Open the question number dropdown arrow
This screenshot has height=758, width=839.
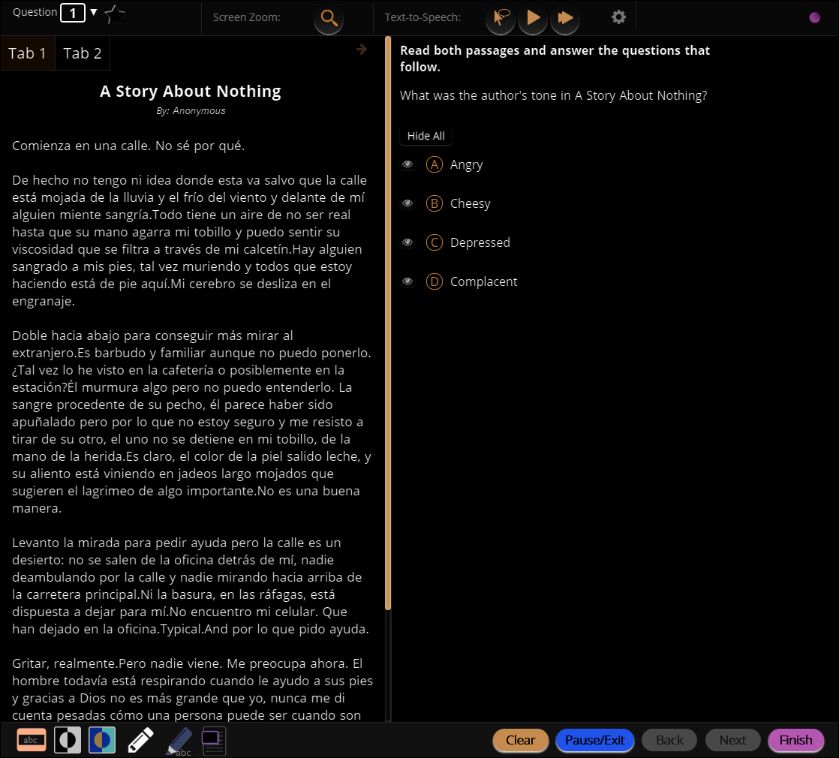point(94,12)
